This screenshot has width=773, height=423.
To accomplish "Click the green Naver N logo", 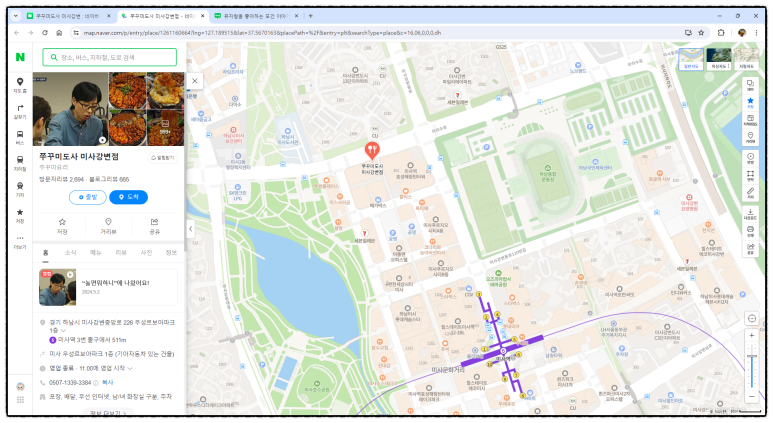I will [x=20, y=57].
